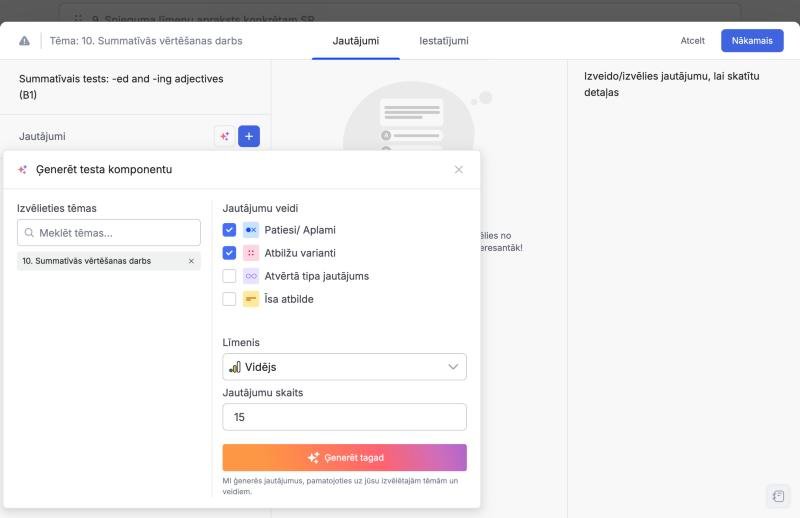Click the Īsa atbilde label text
This screenshot has width=800, height=518.
tap(289, 299)
